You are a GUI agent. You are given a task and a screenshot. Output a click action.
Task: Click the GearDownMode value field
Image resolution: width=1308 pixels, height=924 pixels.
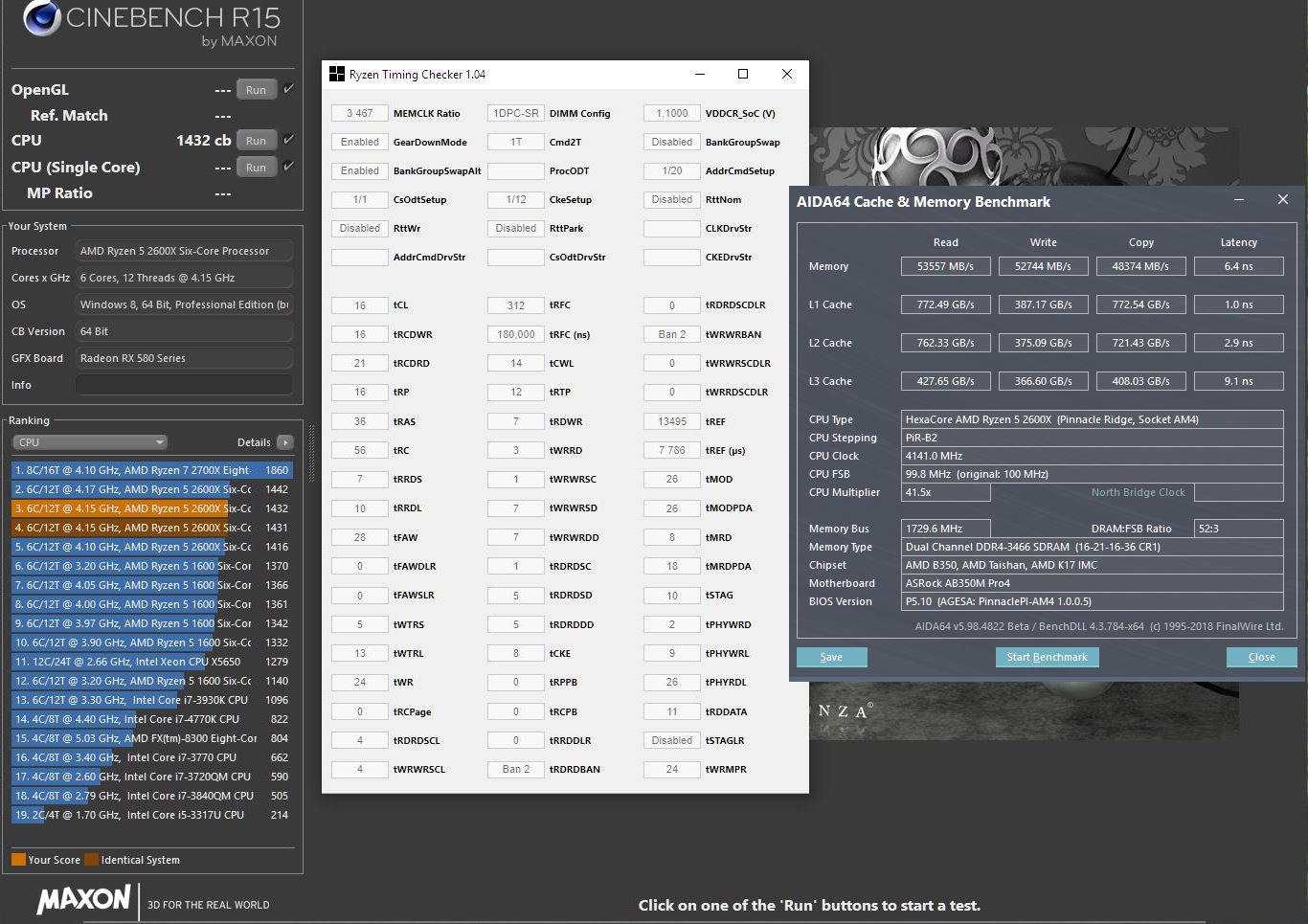pos(360,142)
